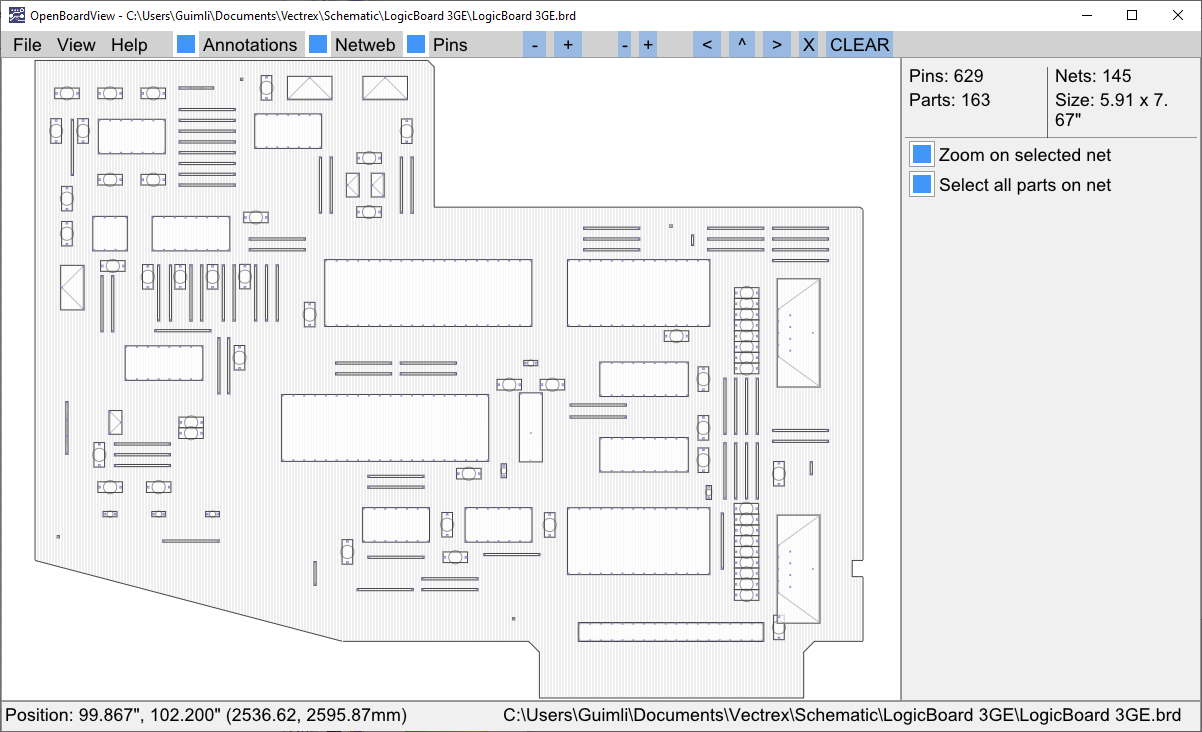
Task: Enable Zoom on selected net
Action: tap(920, 154)
